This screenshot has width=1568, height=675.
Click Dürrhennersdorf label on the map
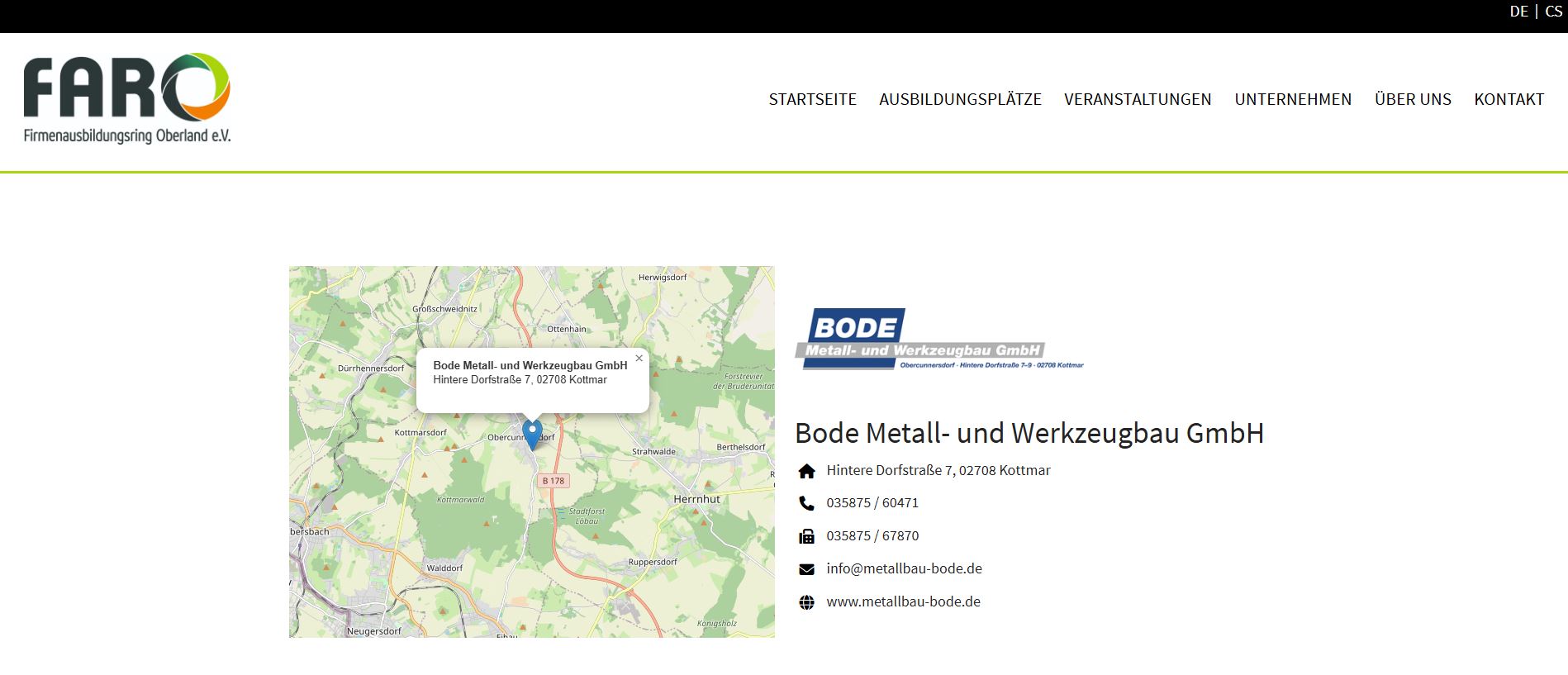(371, 368)
